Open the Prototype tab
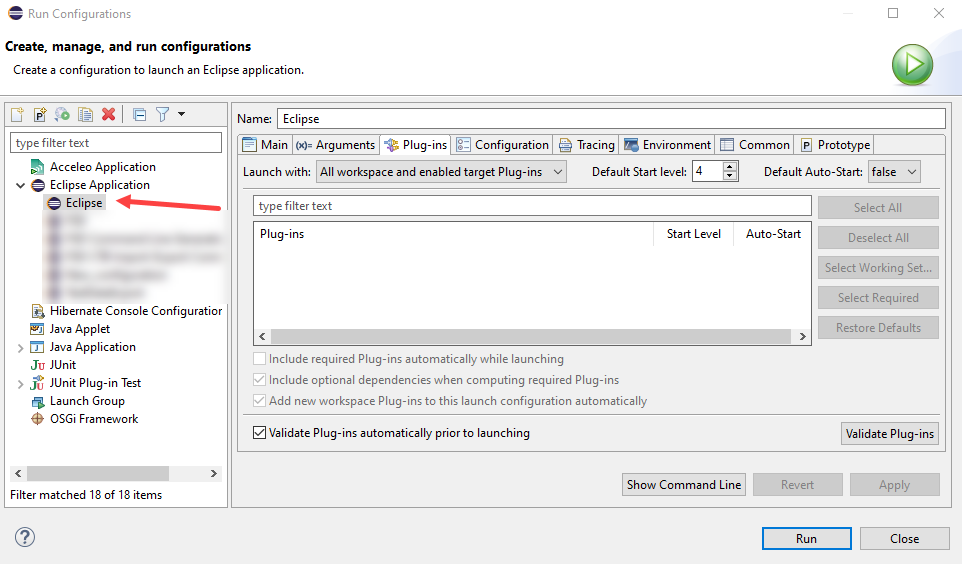This screenshot has width=962, height=564. click(835, 145)
